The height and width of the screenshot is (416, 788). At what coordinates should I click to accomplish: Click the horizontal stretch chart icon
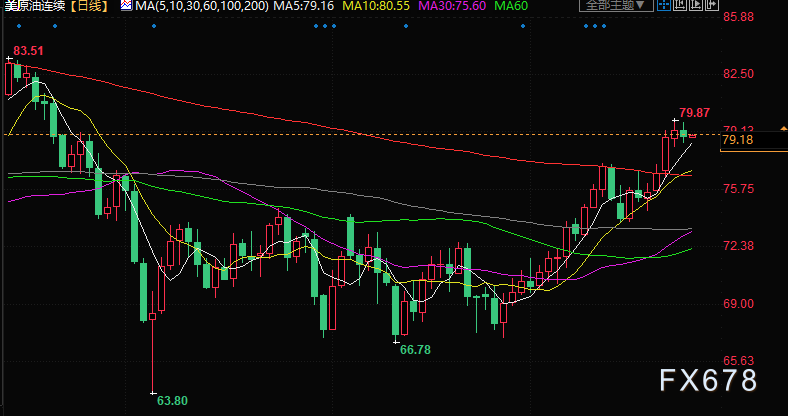tap(712, 5)
